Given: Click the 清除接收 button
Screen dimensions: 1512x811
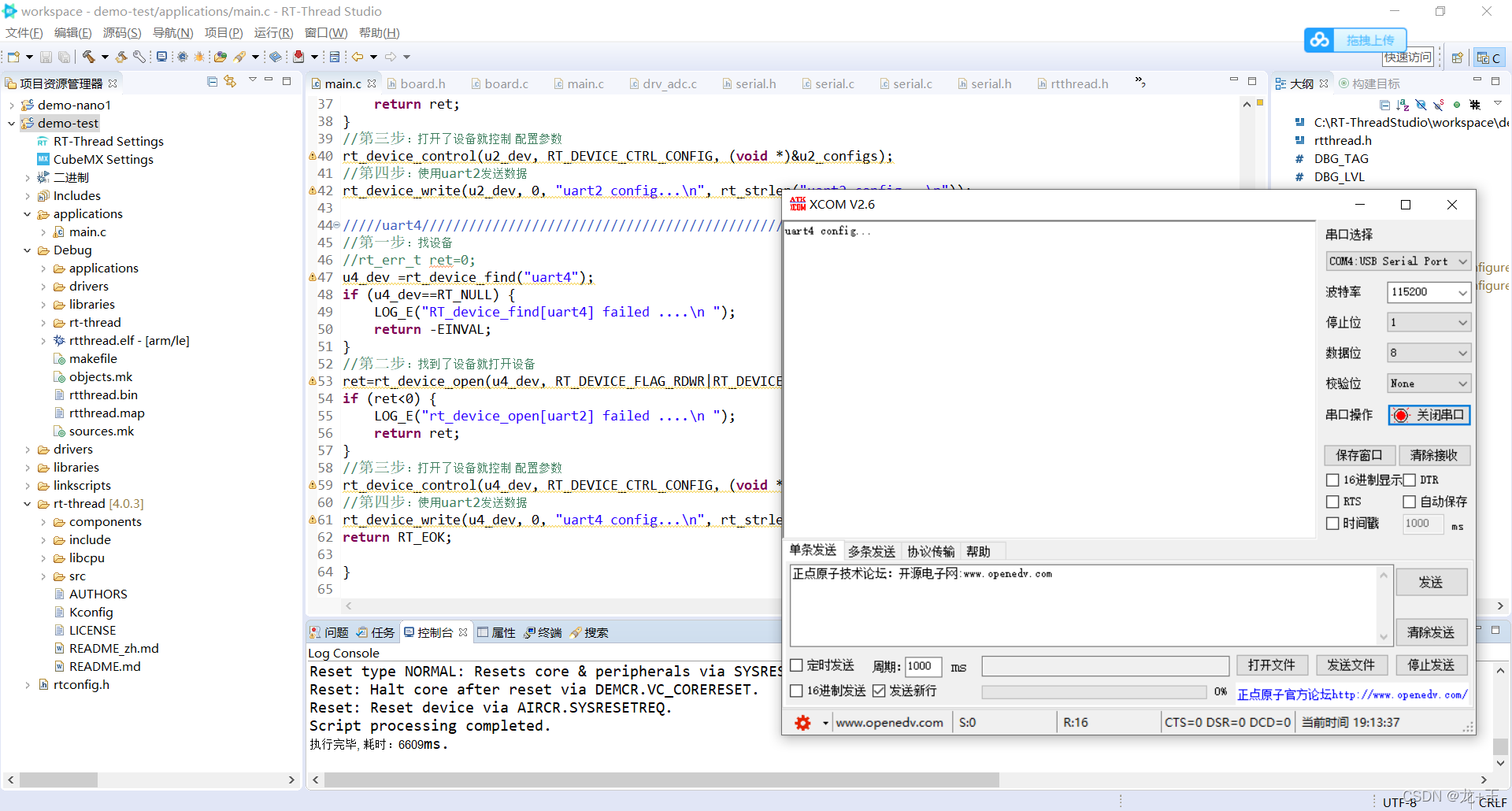Looking at the screenshot, I should 1434,455.
